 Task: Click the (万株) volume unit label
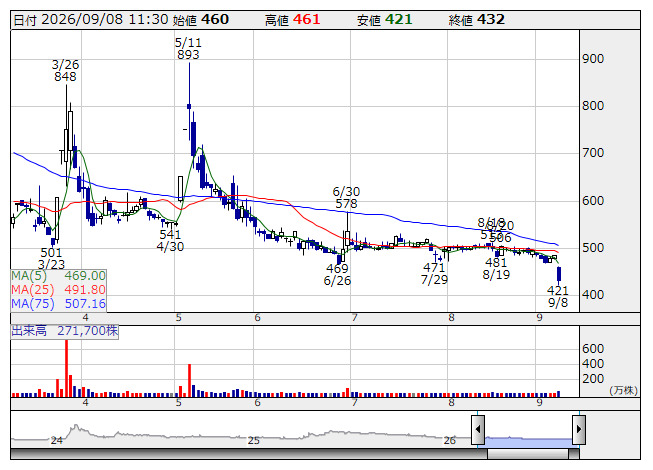tap(623, 390)
